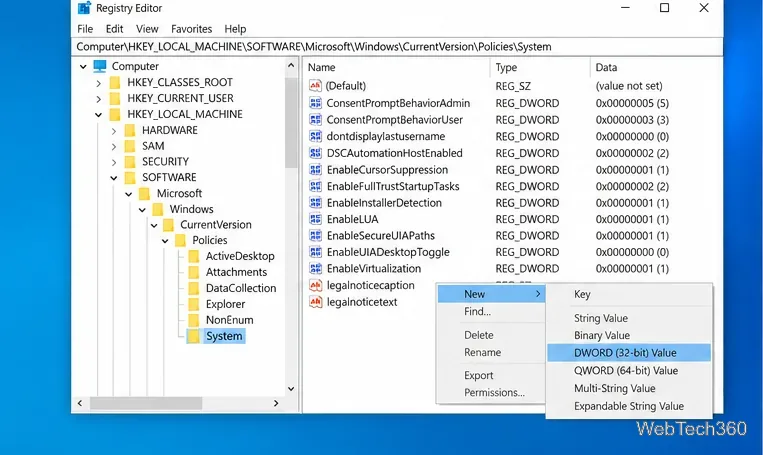Click the HKEY_CURRENT_USER folder icon
The width and height of the screenshot is (763, 455).
coord(115,98)
